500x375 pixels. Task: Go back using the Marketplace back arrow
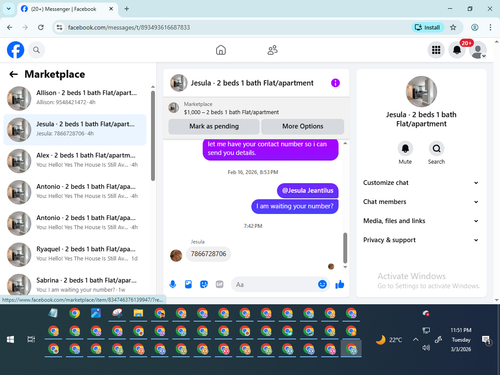[x=13, y=74]
